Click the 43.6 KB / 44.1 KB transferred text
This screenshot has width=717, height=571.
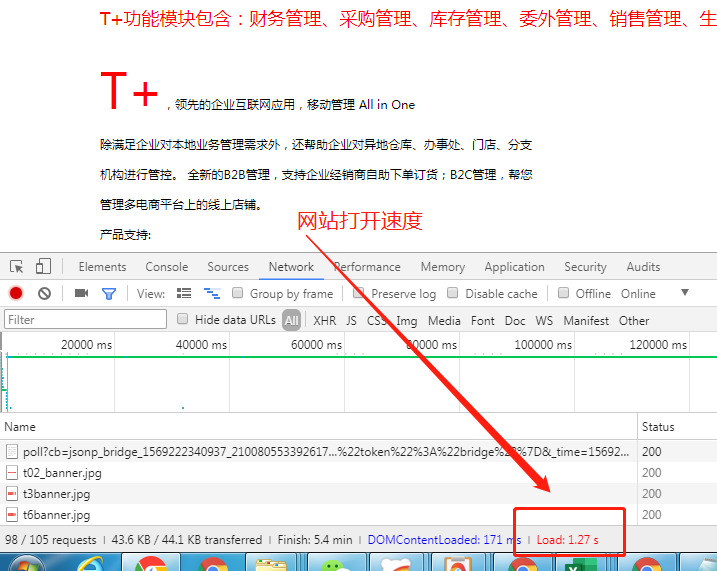(x=187, y=540)
